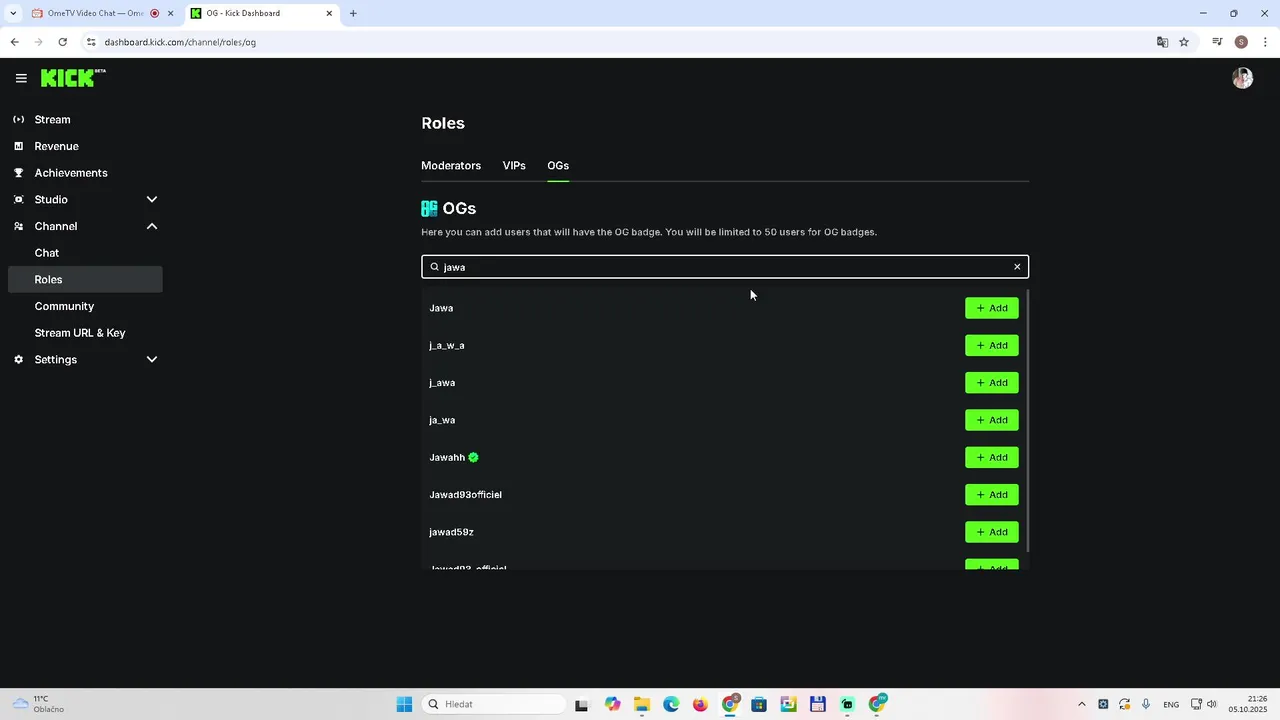The height and width of the screenshot is (720, 1280).
Task: Show hidden system tray icons
Action: pyautogui.click(x=1081, y=704)
